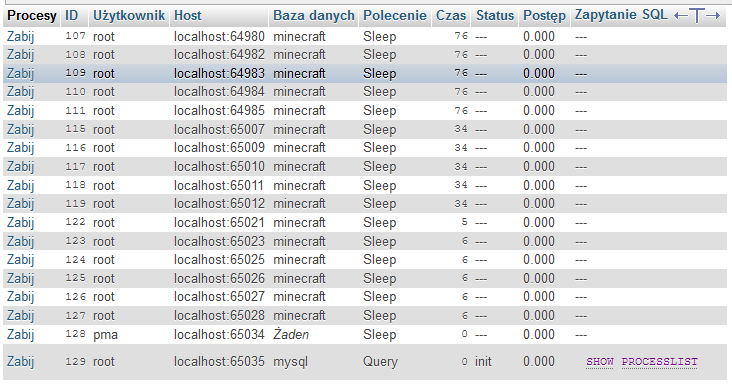The image size is (732, 390).
Task: Kill process 117 via Zabij link
Action: tap(21, 166)
